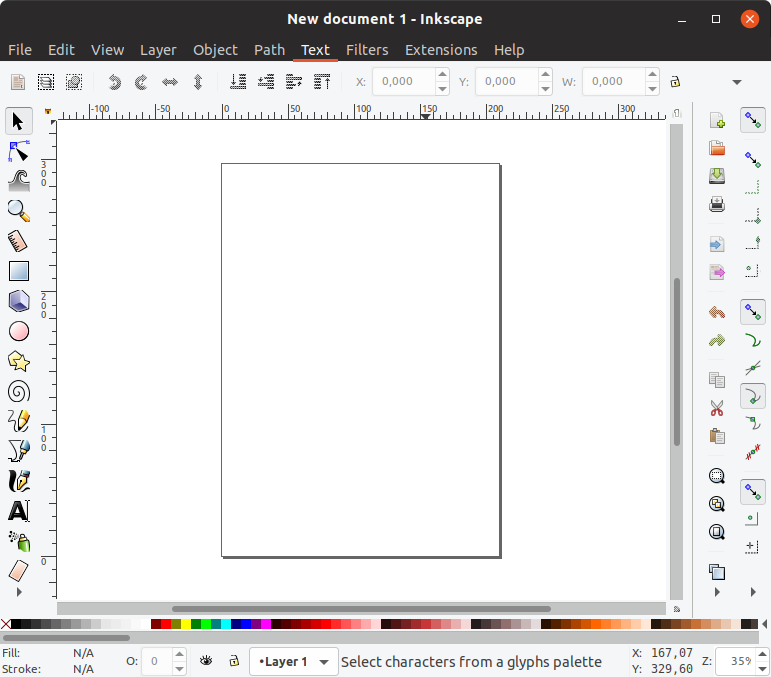Toggle current layer visibility eye

[x=206, y=661]
